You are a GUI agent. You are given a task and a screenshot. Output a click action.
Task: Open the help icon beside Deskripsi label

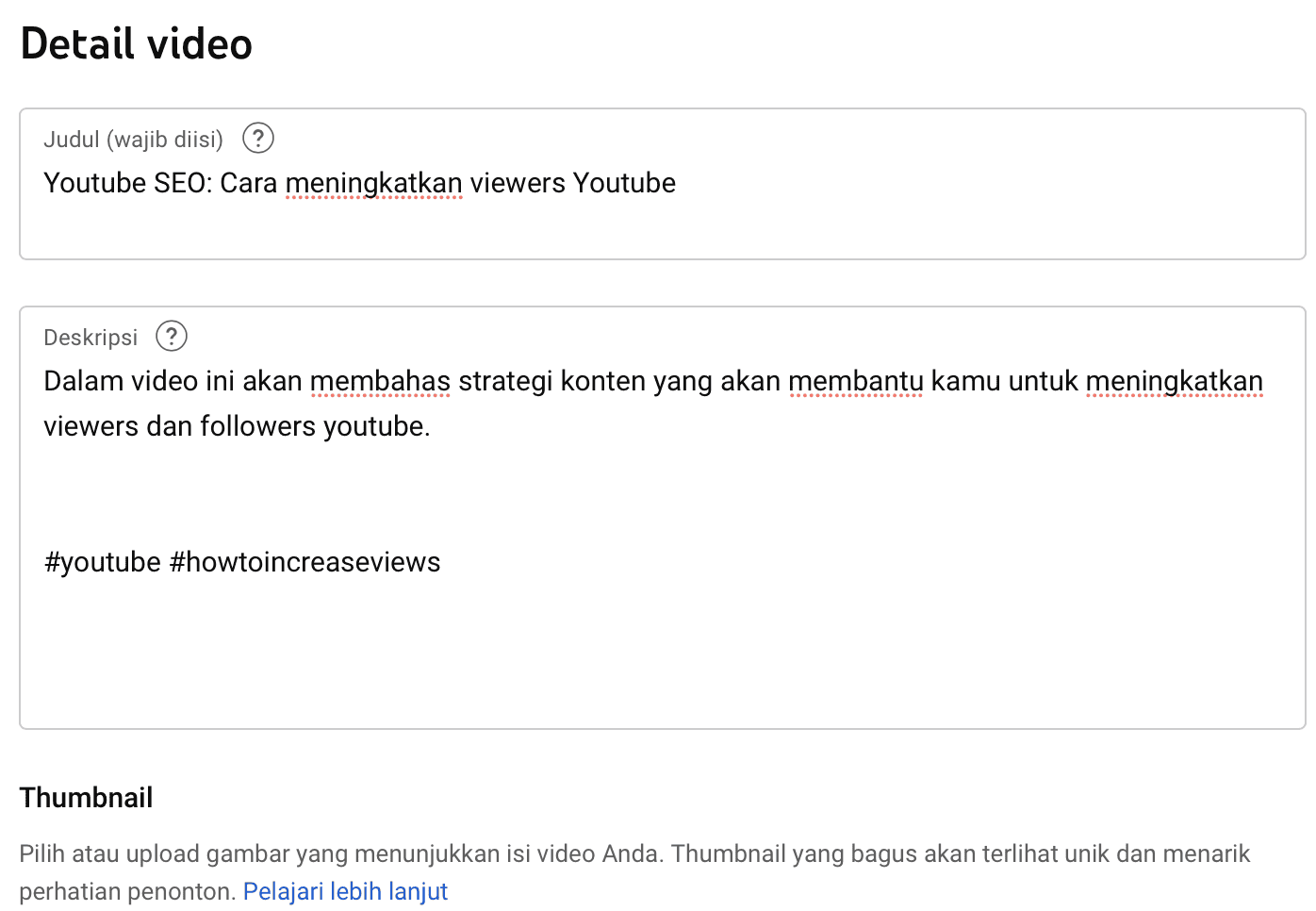[x=172, y=337]
